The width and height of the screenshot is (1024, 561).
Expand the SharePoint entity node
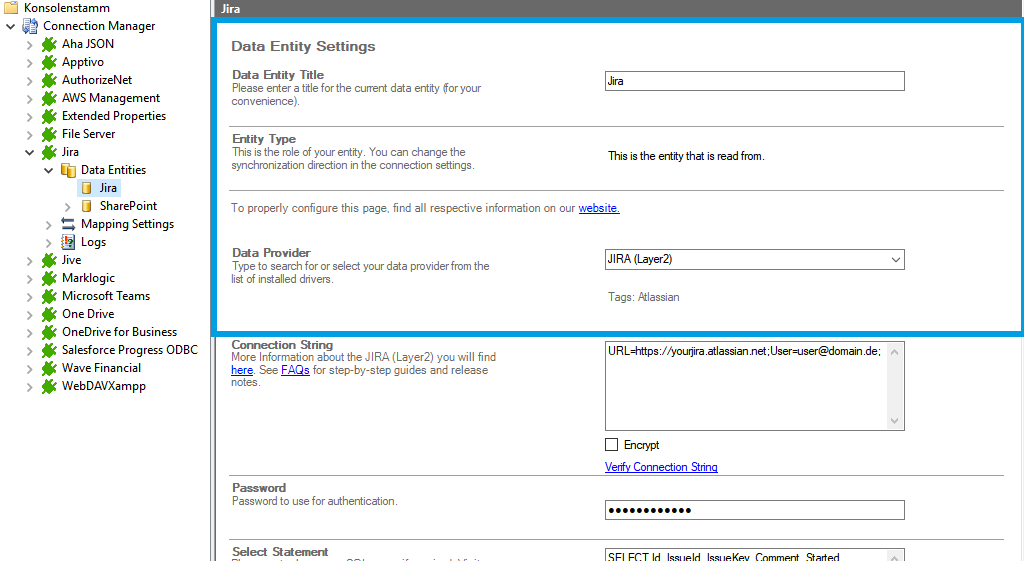coord(67,206)
